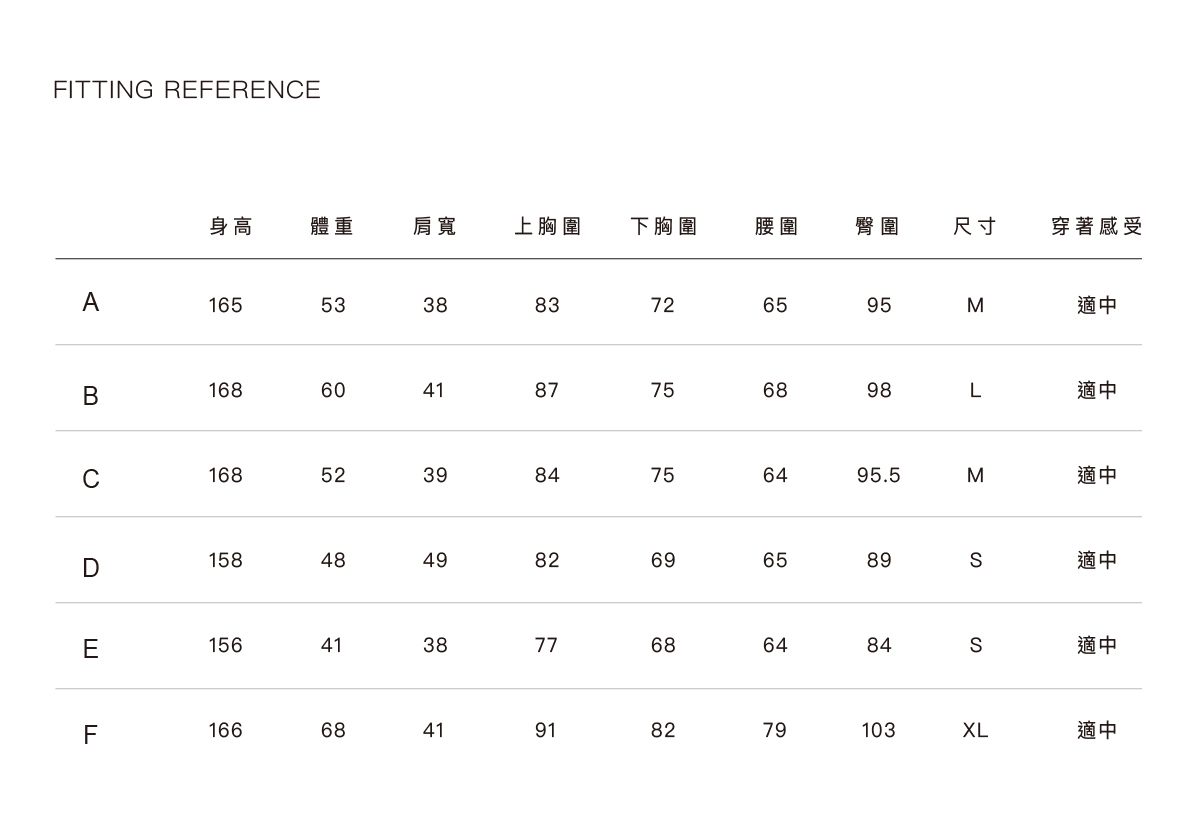Select the XL size in row F
Image resolution: width=1200 pixels, height=840 pixels.
tap(975, 731)
